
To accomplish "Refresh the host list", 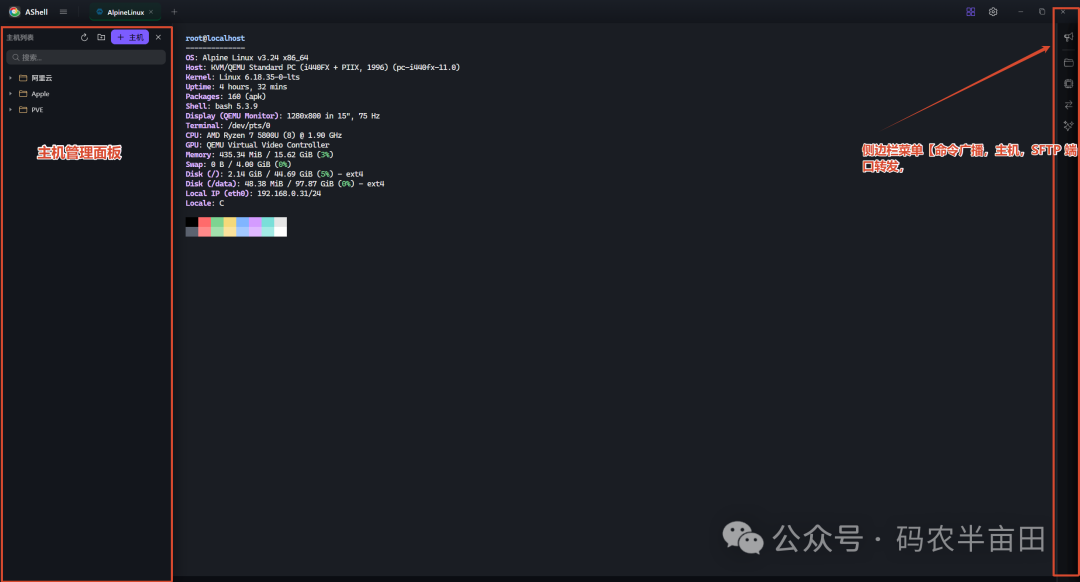I will pyautogui.click(x=84, y=37).
